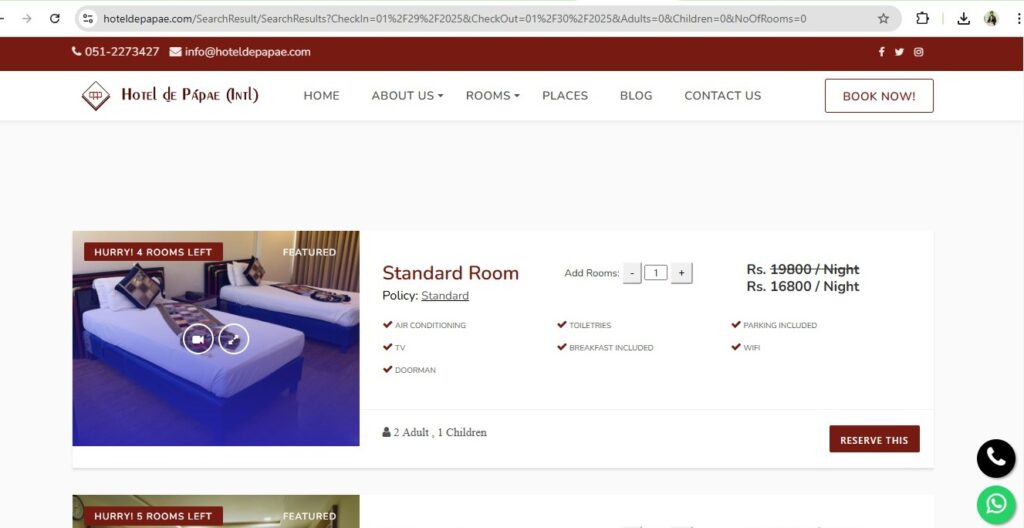Open the Standard policy link
The image size is (1024, 528).
[445, 295]
